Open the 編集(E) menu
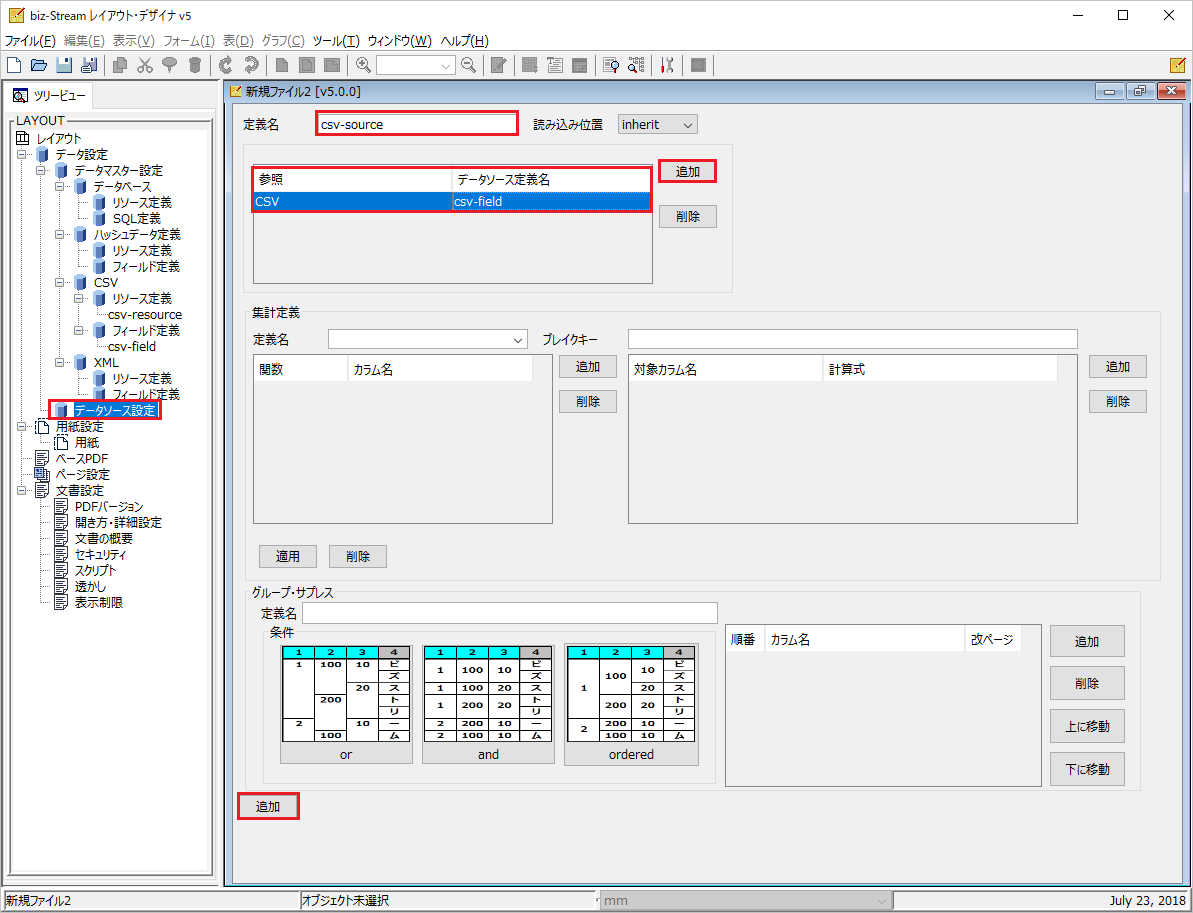The height and width of the screenshot is (913, 1193). 84,41
